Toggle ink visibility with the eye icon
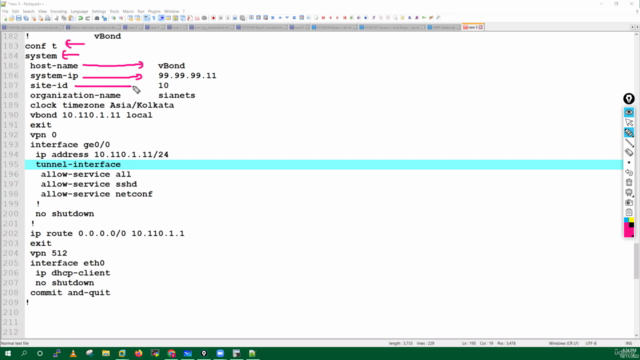The height and width of the screenshot is (360, 640). click(x=629, y=112)
